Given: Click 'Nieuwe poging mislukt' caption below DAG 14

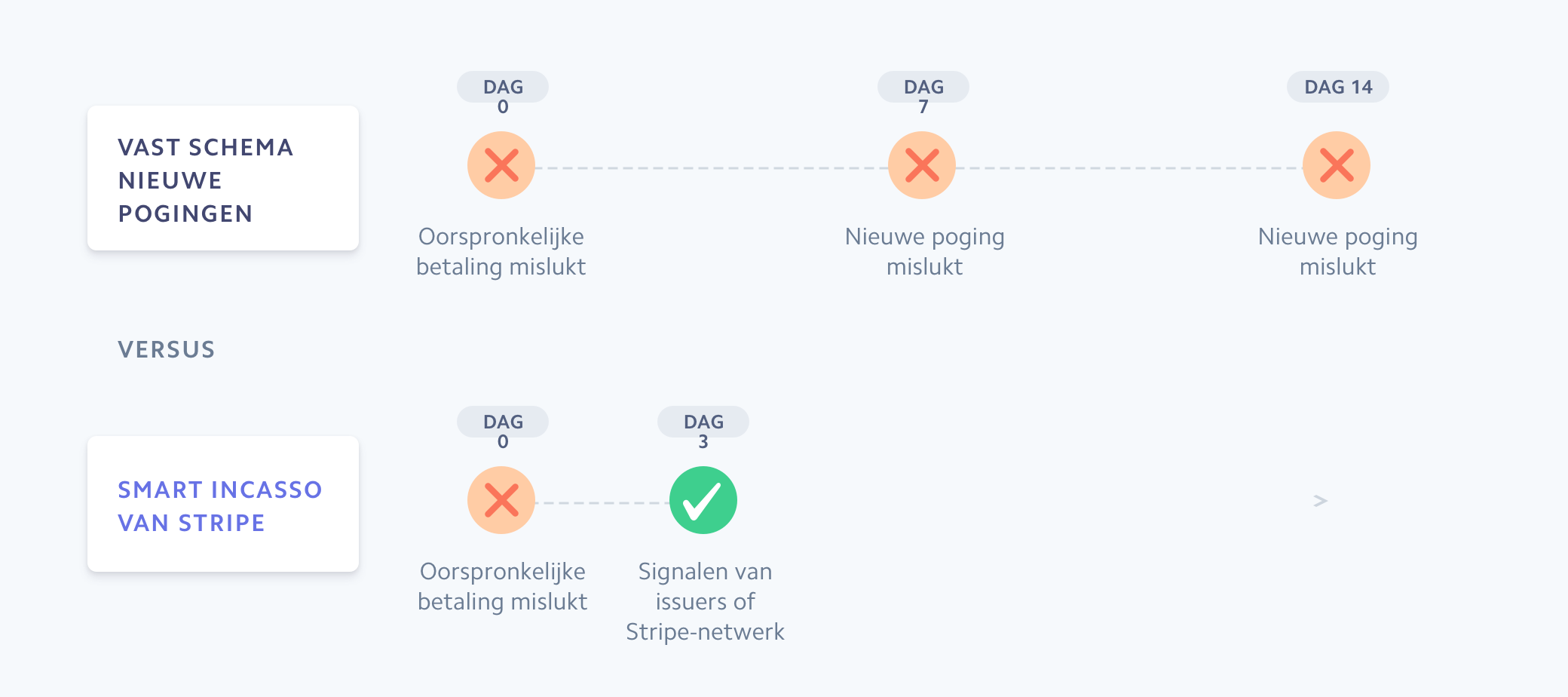Looking at the screenshot, I should tap(1338, 251).
